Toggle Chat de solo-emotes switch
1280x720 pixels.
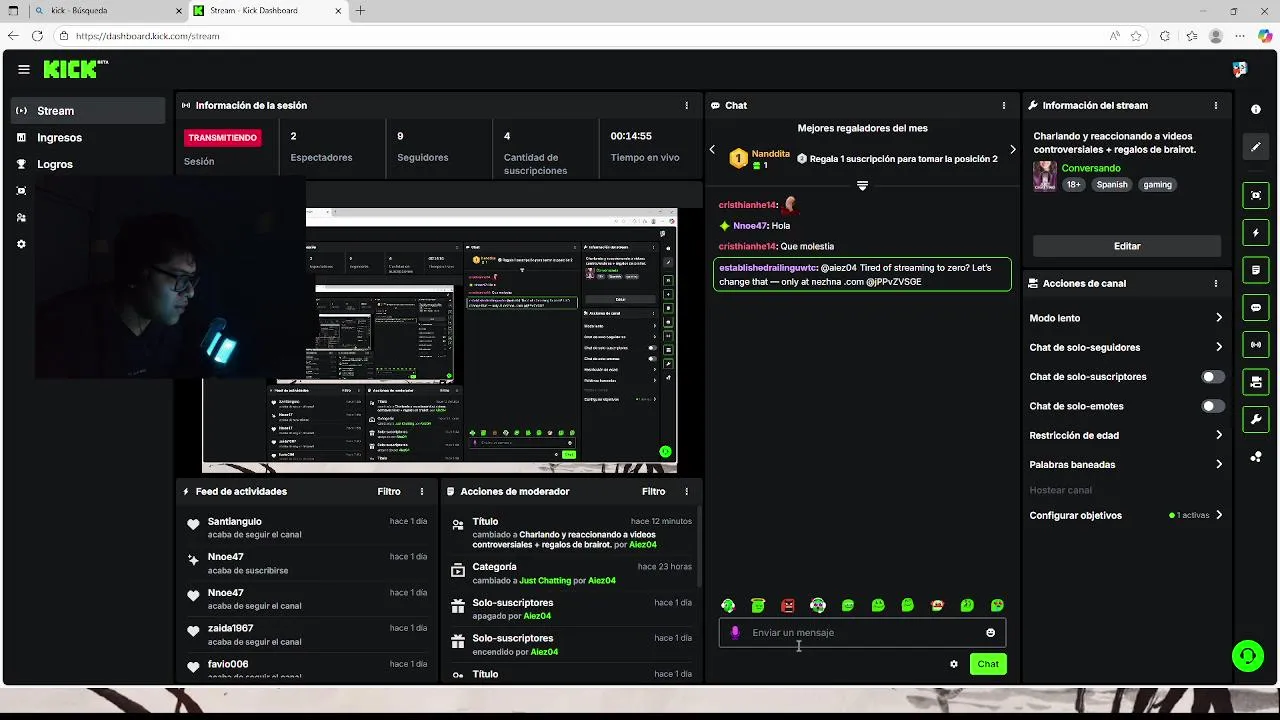(x=1213, y=406)
